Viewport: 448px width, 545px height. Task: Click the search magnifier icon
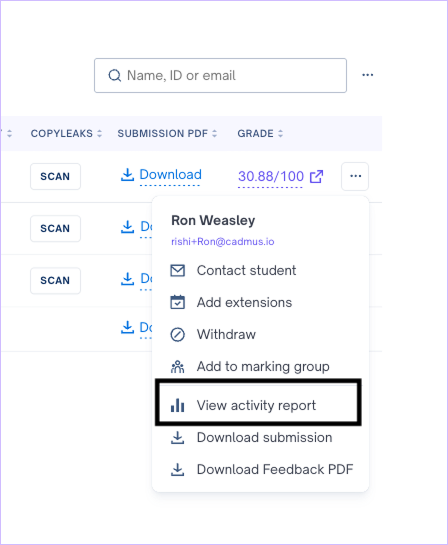pyautogui.click(x=114, y=75)
